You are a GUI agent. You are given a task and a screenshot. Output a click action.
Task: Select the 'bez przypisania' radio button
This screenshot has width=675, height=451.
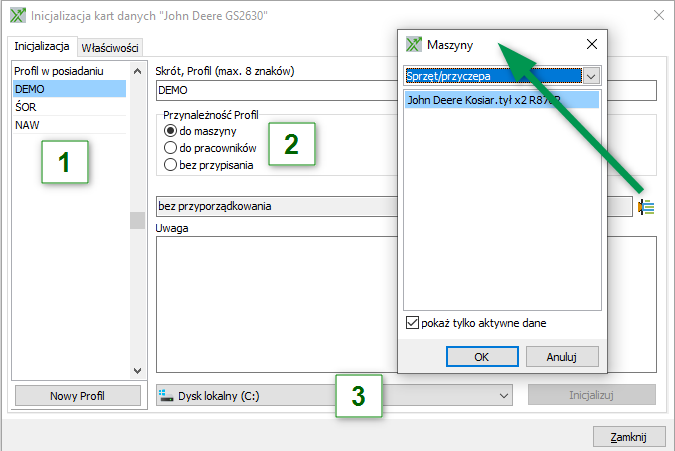[170, 164]
